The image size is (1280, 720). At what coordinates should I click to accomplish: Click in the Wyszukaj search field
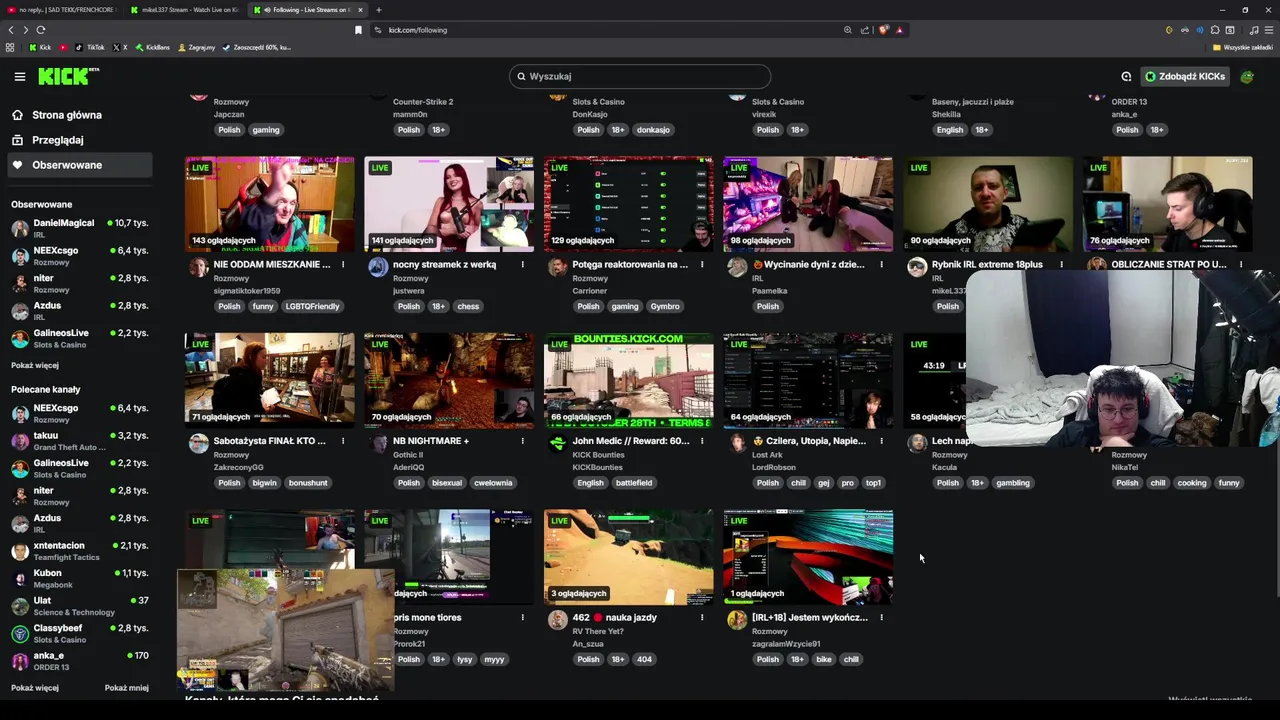640,76
